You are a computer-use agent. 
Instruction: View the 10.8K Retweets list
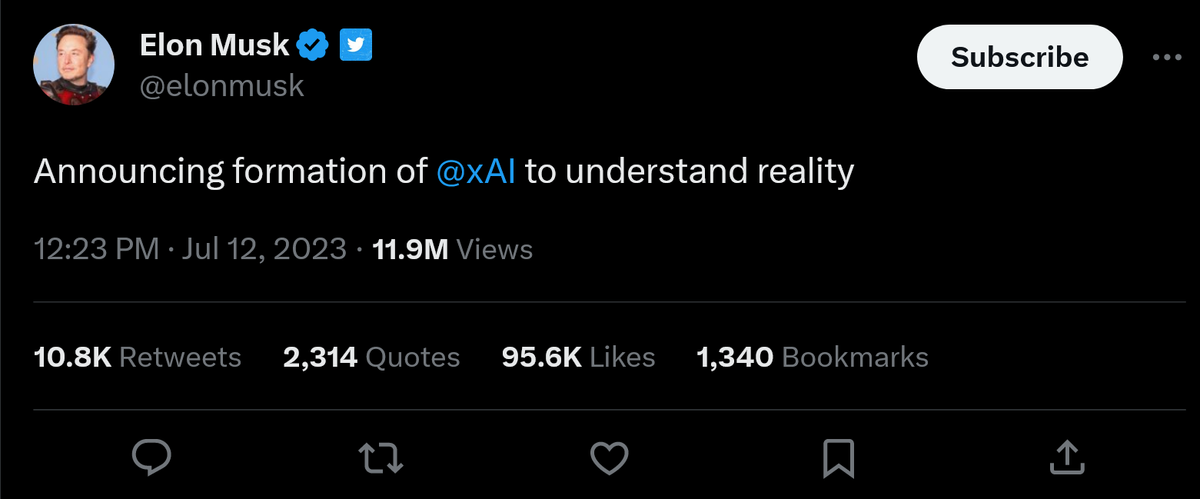point(137,357)
